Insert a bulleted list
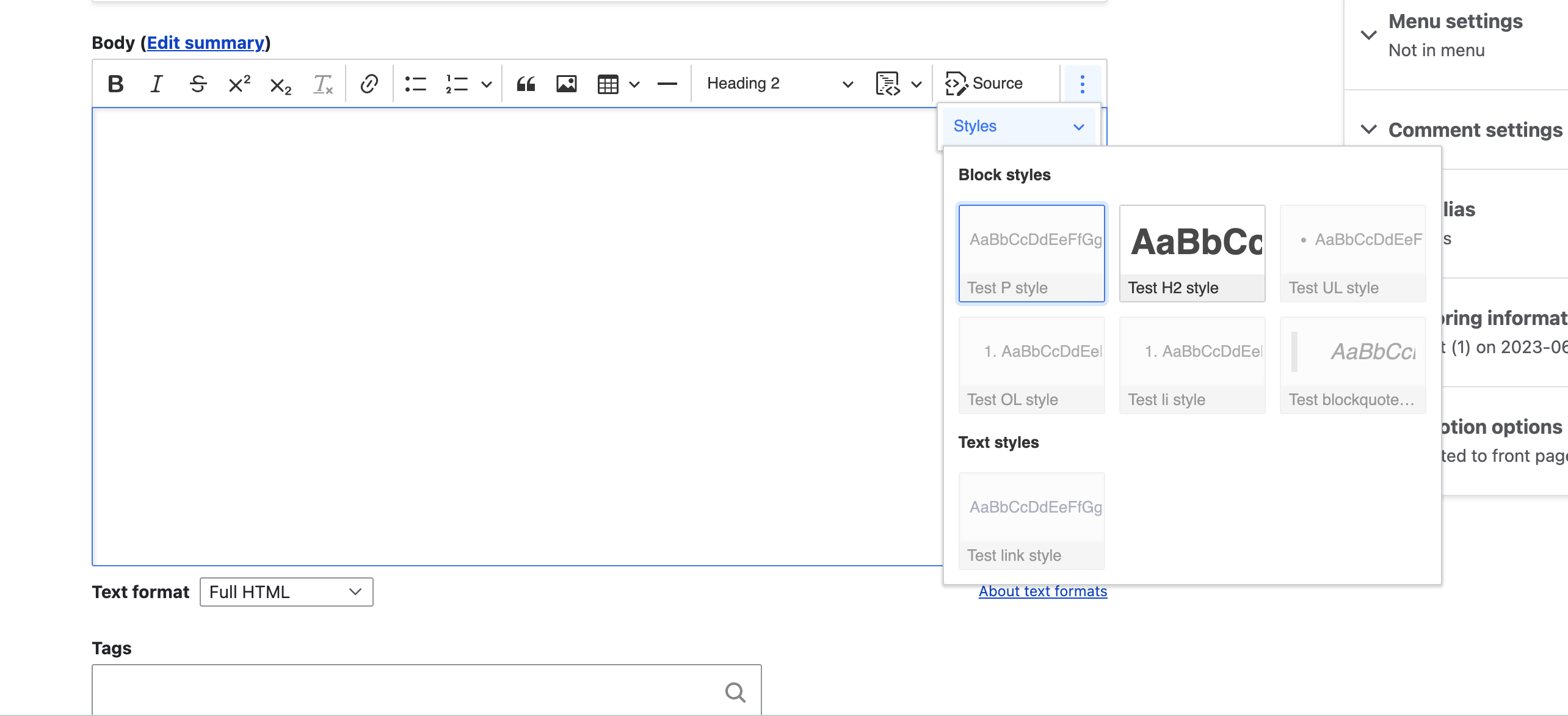The height and width of the screenshot is (716, 1568). pyautogui.click(x=415, y=84)
